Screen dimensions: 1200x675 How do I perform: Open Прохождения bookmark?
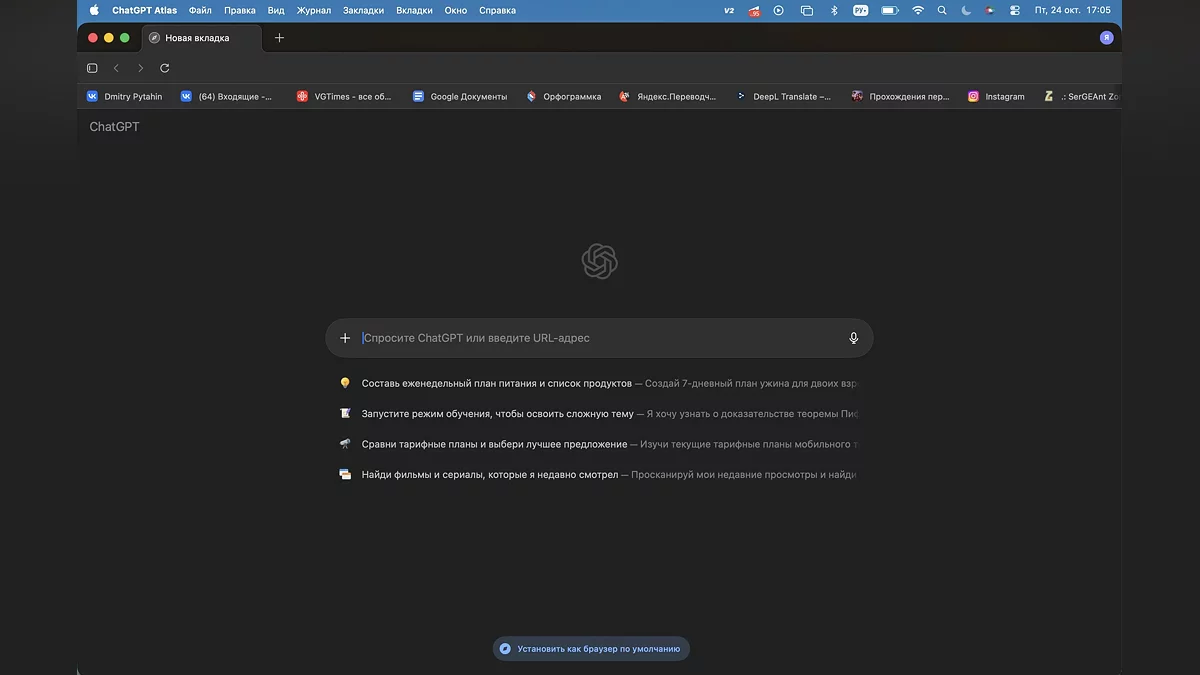click(900, 97)
